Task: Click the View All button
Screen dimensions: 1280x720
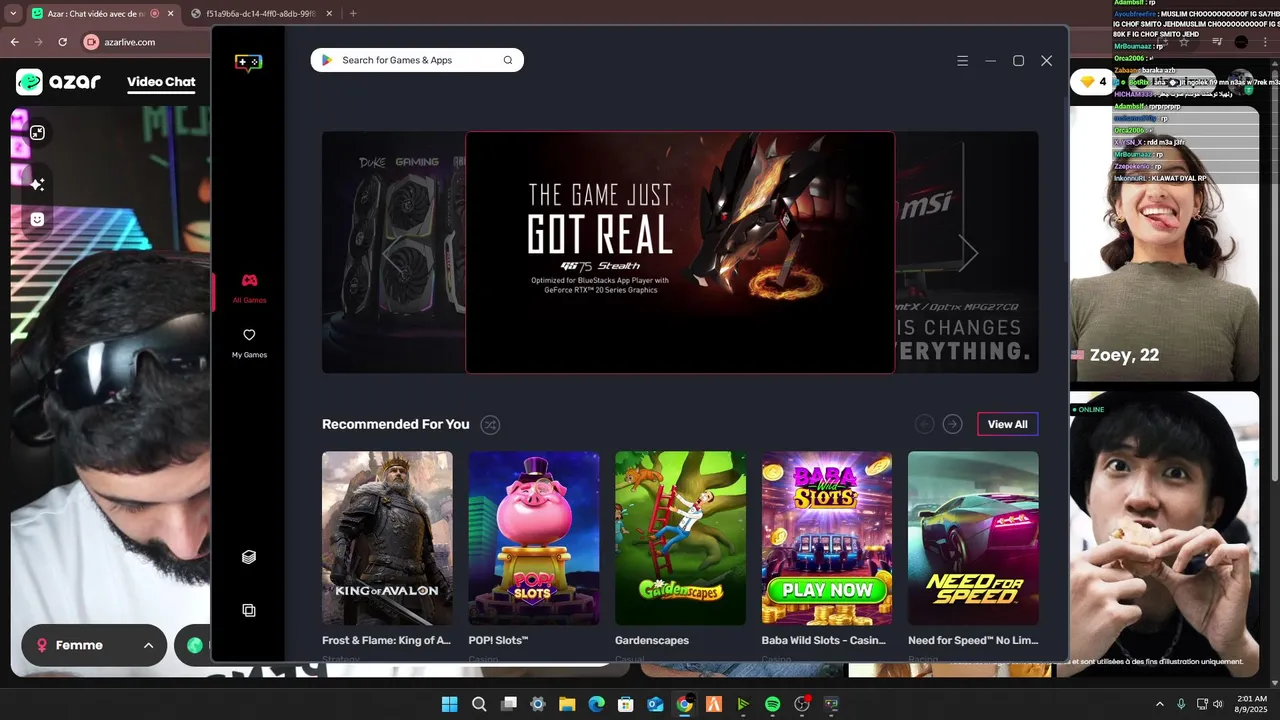Action: (x=1007, y=425)
